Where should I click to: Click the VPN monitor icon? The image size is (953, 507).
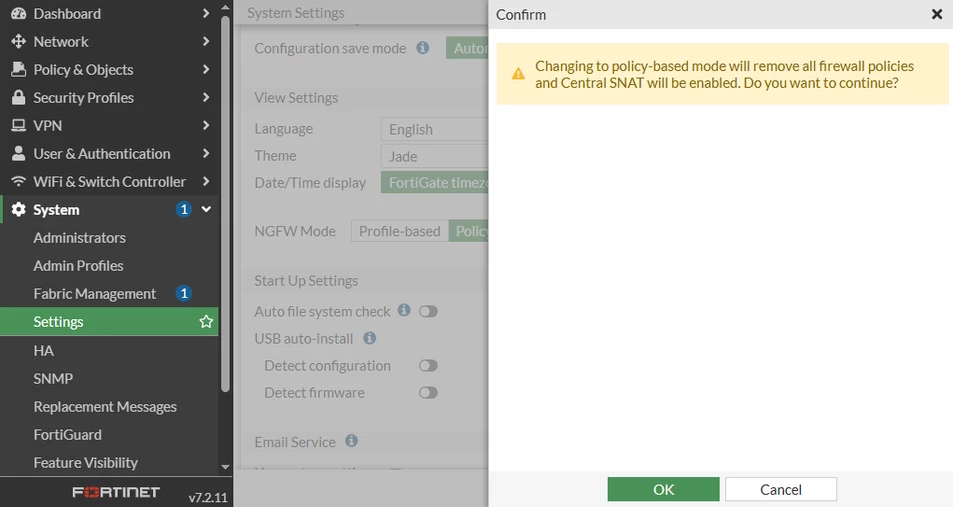19,125
